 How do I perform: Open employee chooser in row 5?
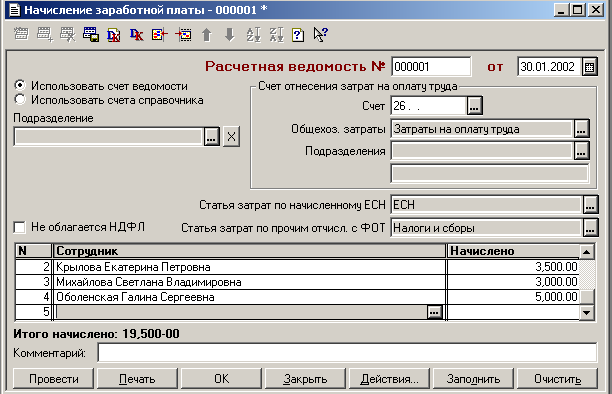click(434, 312)
